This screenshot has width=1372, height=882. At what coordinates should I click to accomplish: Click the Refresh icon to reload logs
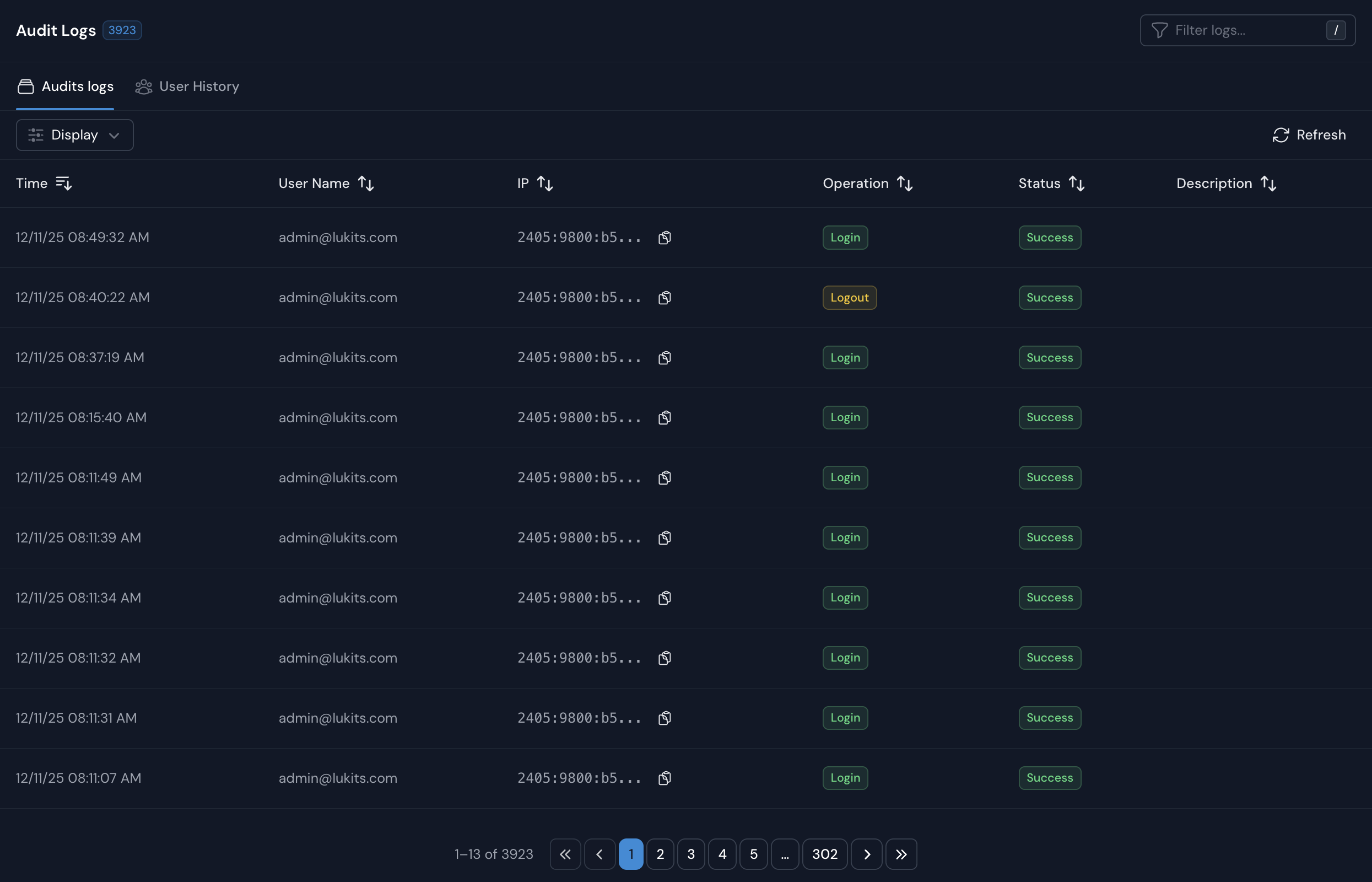(x=1281, y=135)
